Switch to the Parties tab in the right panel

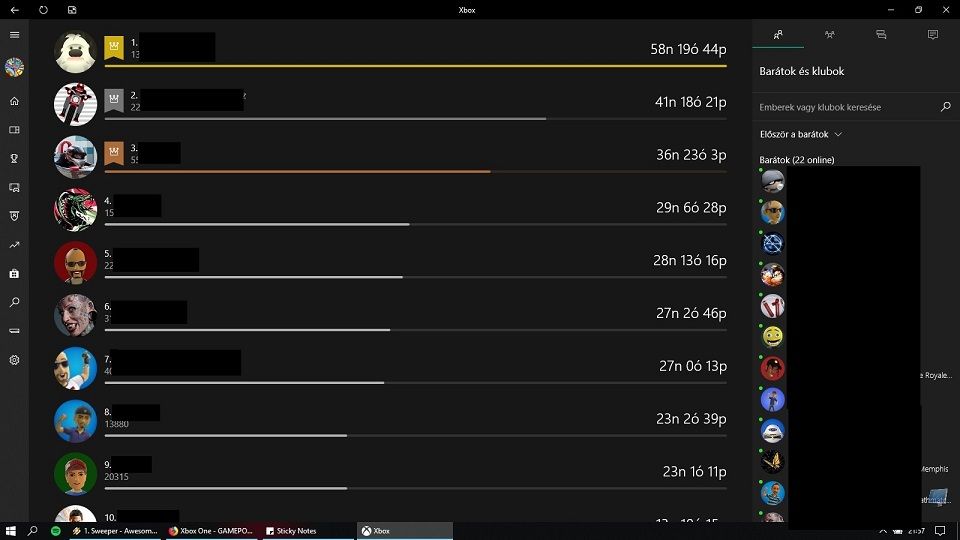pos(829,35)
